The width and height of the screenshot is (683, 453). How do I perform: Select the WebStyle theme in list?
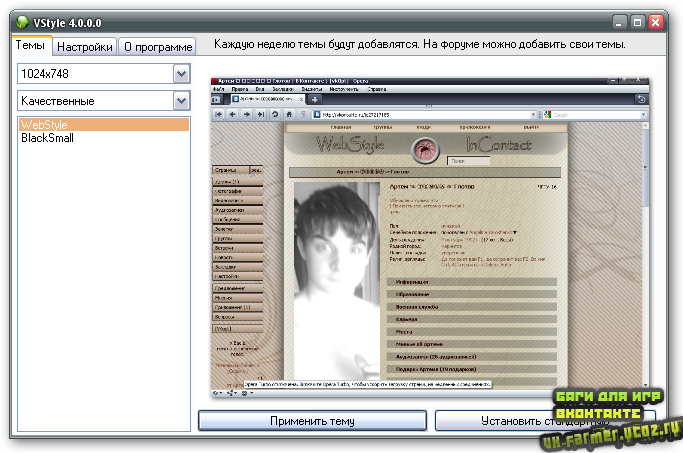(x=104, y=125)
